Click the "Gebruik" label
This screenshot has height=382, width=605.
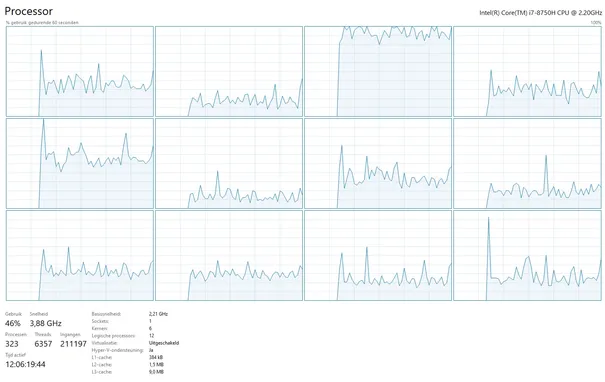[x=14, y=314]
